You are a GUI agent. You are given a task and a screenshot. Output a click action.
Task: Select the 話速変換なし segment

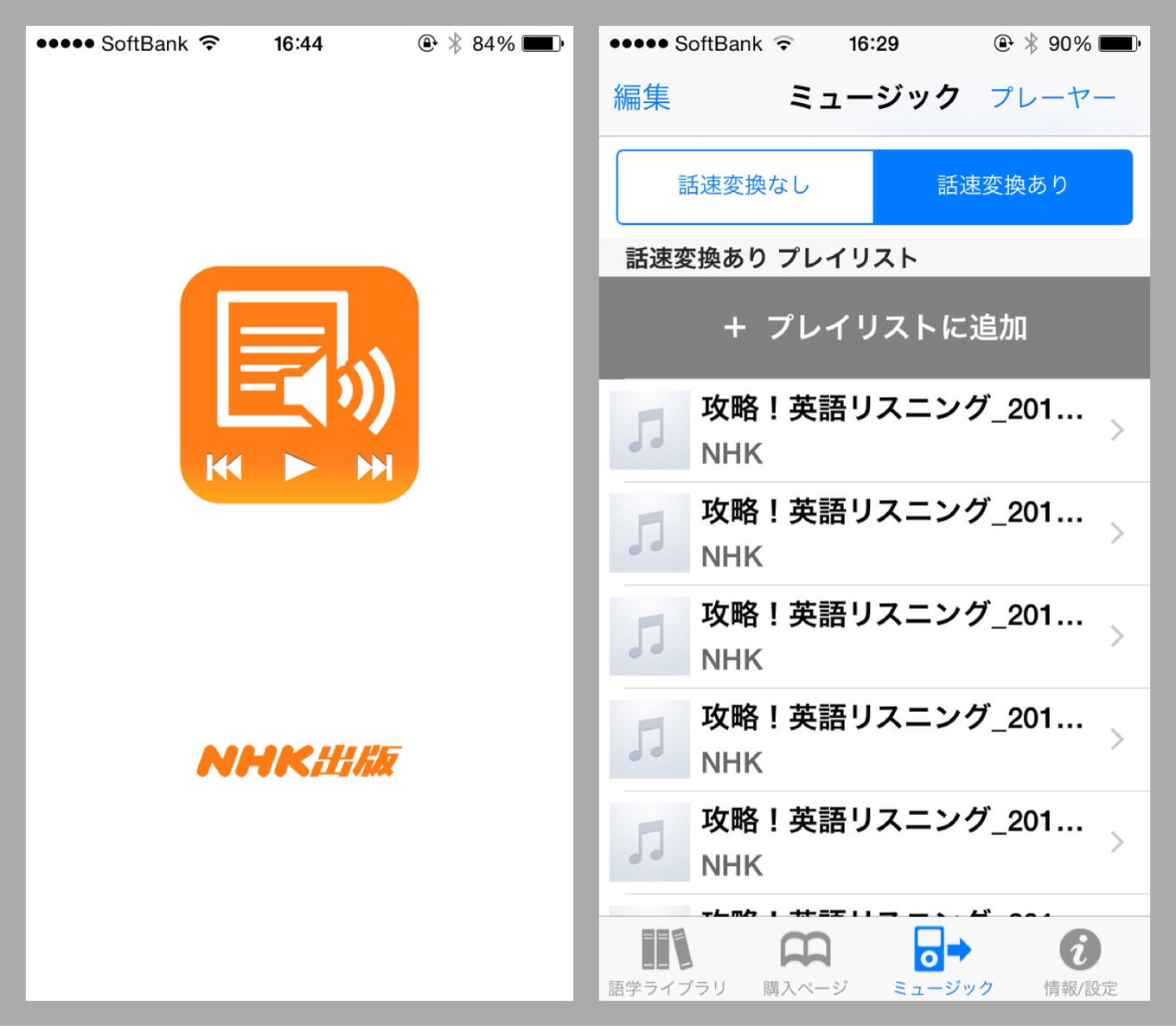click(x=745, y=186)
